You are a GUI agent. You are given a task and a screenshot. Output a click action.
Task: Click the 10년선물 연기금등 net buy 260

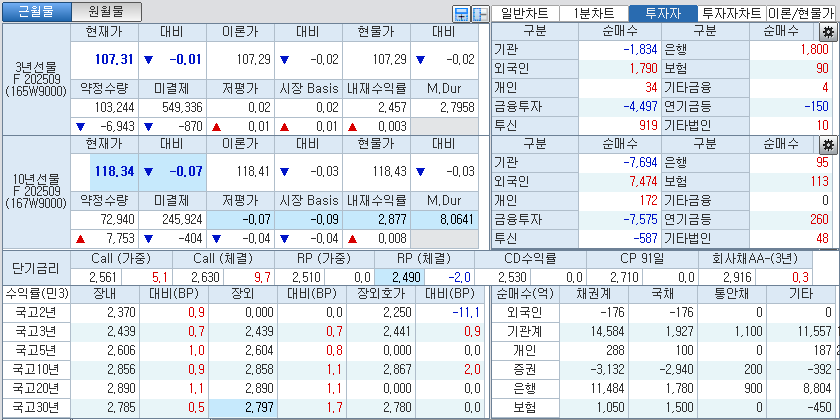click(x=791, y=219)
